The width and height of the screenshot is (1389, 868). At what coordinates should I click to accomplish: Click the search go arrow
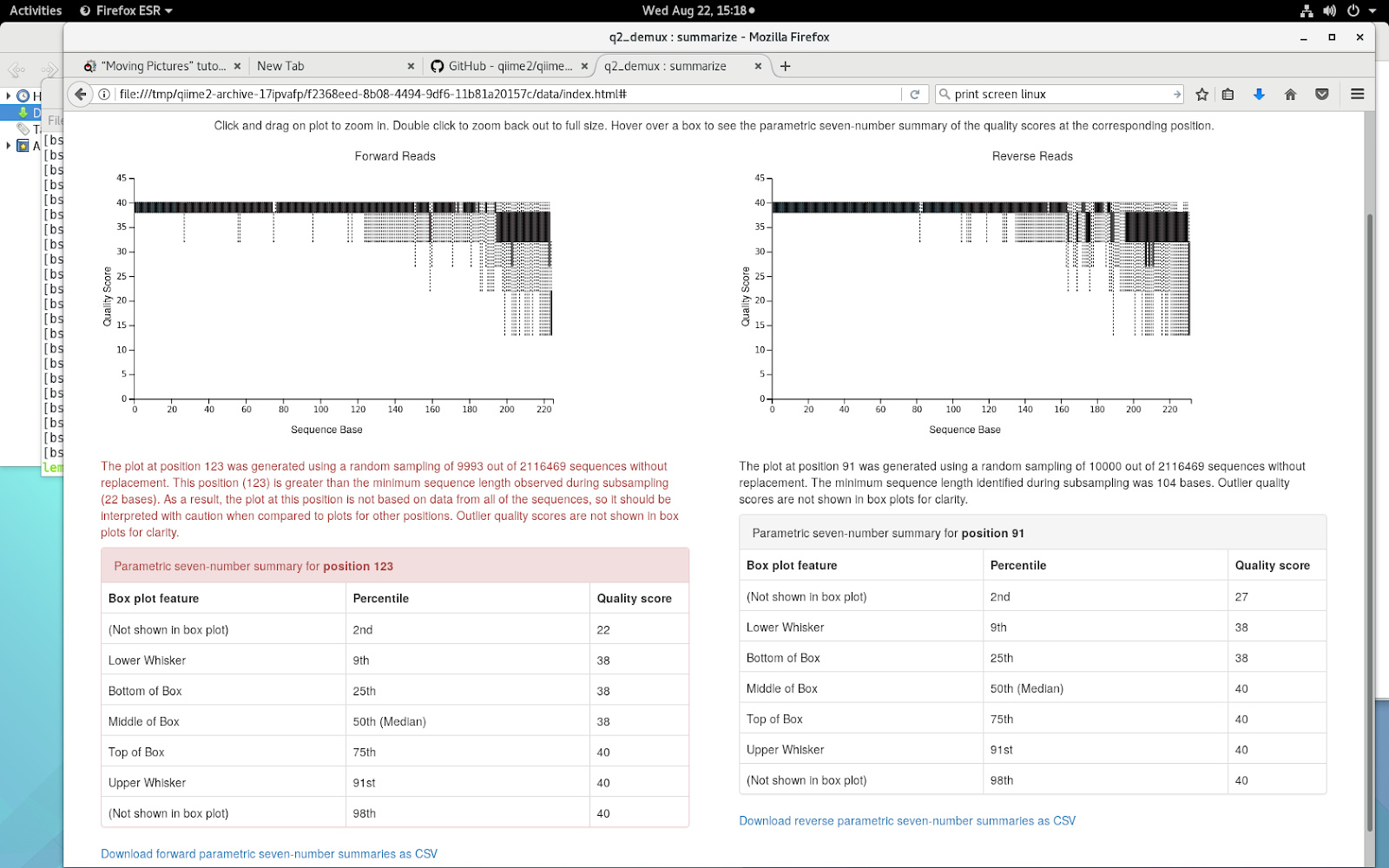click(1176, 94)
